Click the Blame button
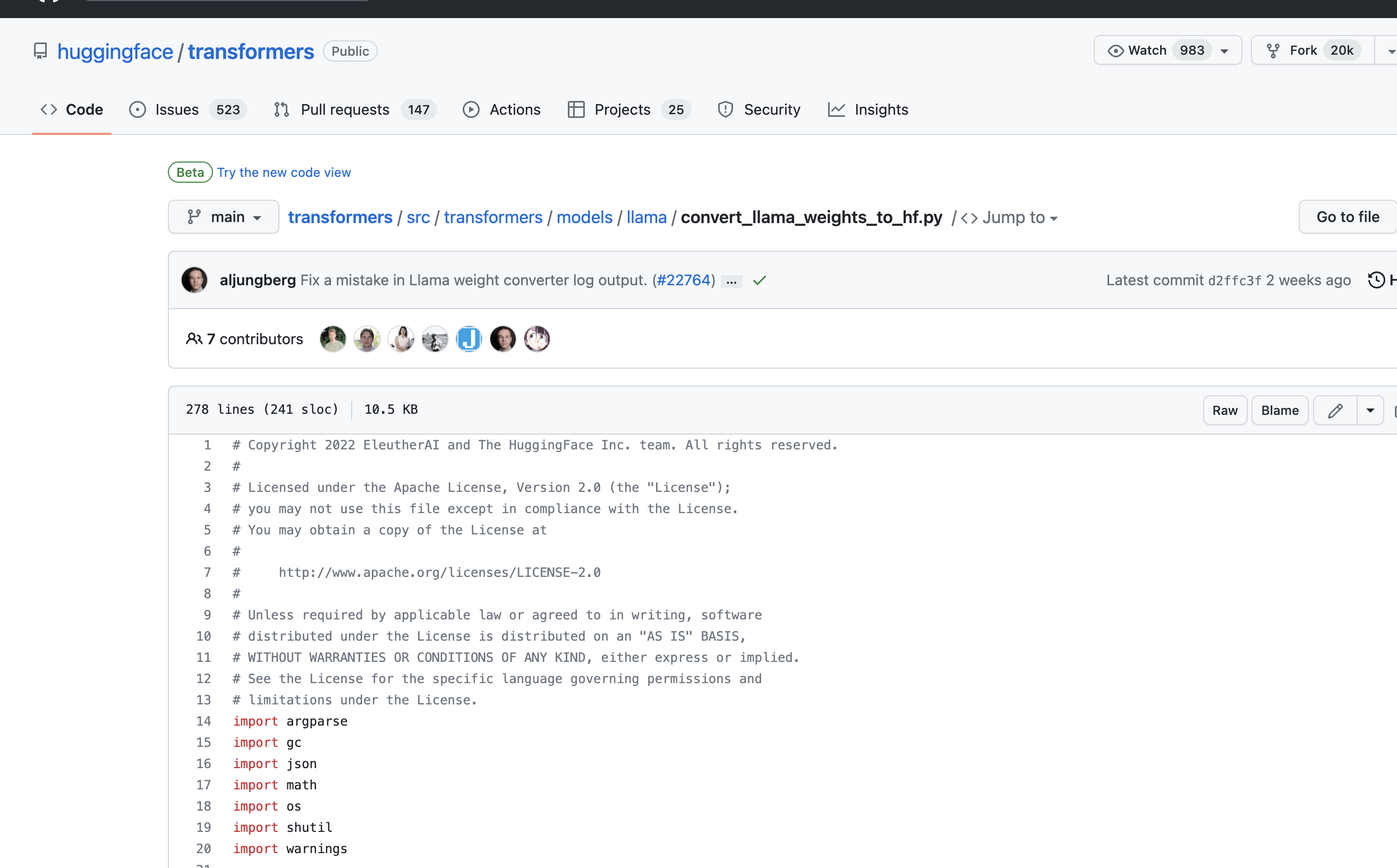 [x=1279, y=410]
